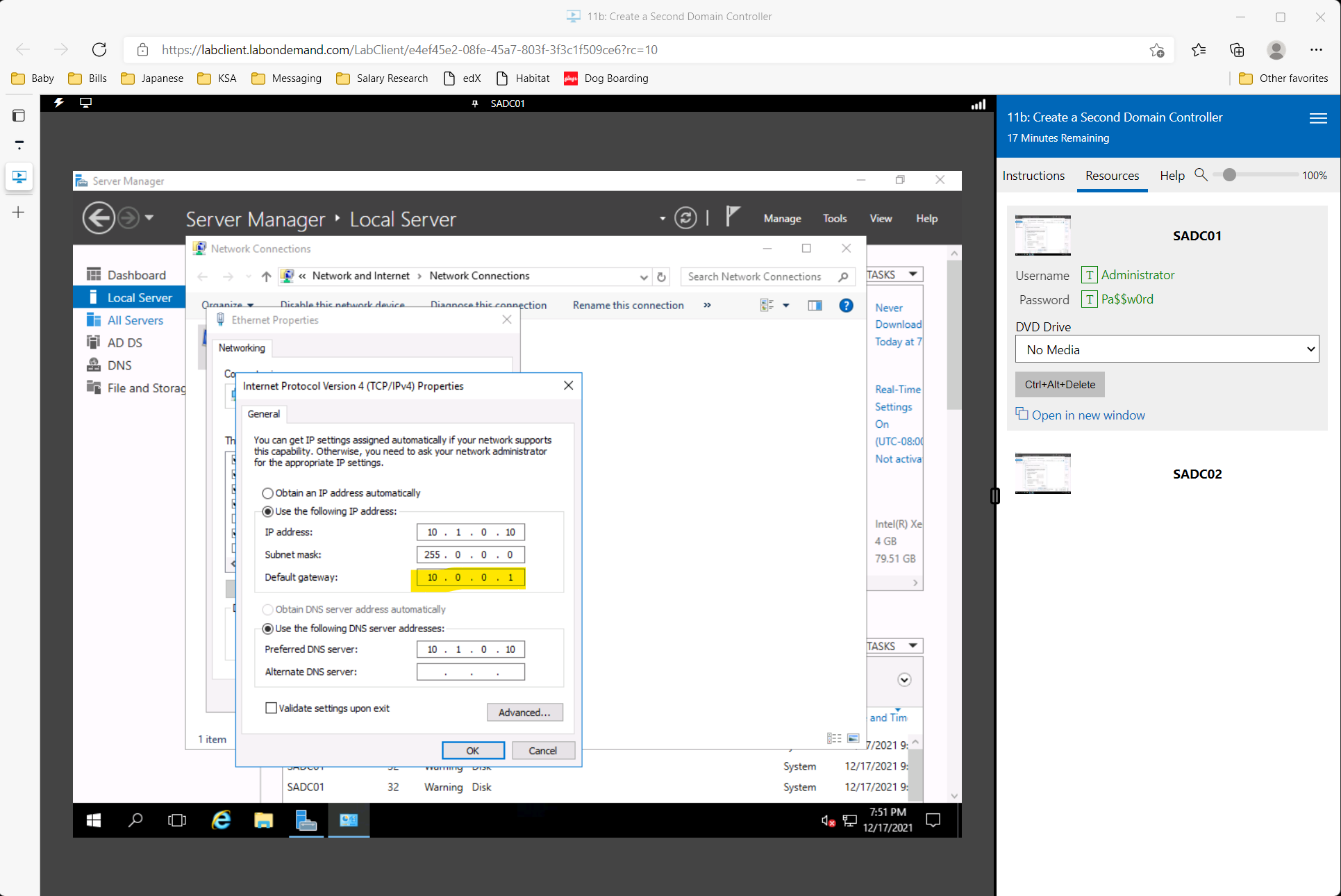Click the Network Connections help icon
Image resolution: width=1341 pixels, height=896 pixels.
pyautogui.click(x=846, y=306)
